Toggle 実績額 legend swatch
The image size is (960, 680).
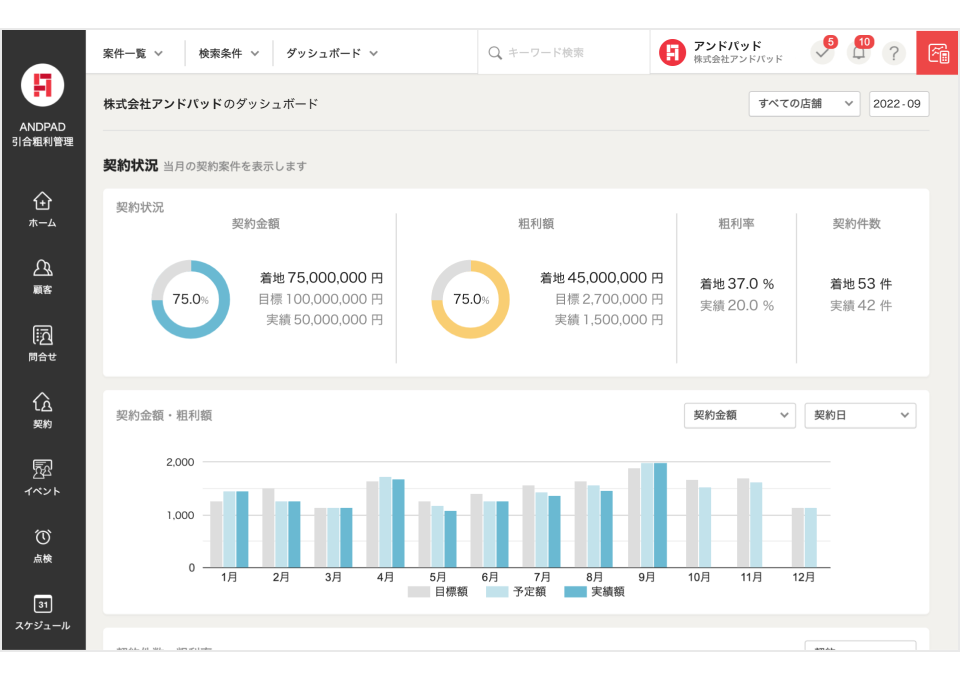[575, 592]
